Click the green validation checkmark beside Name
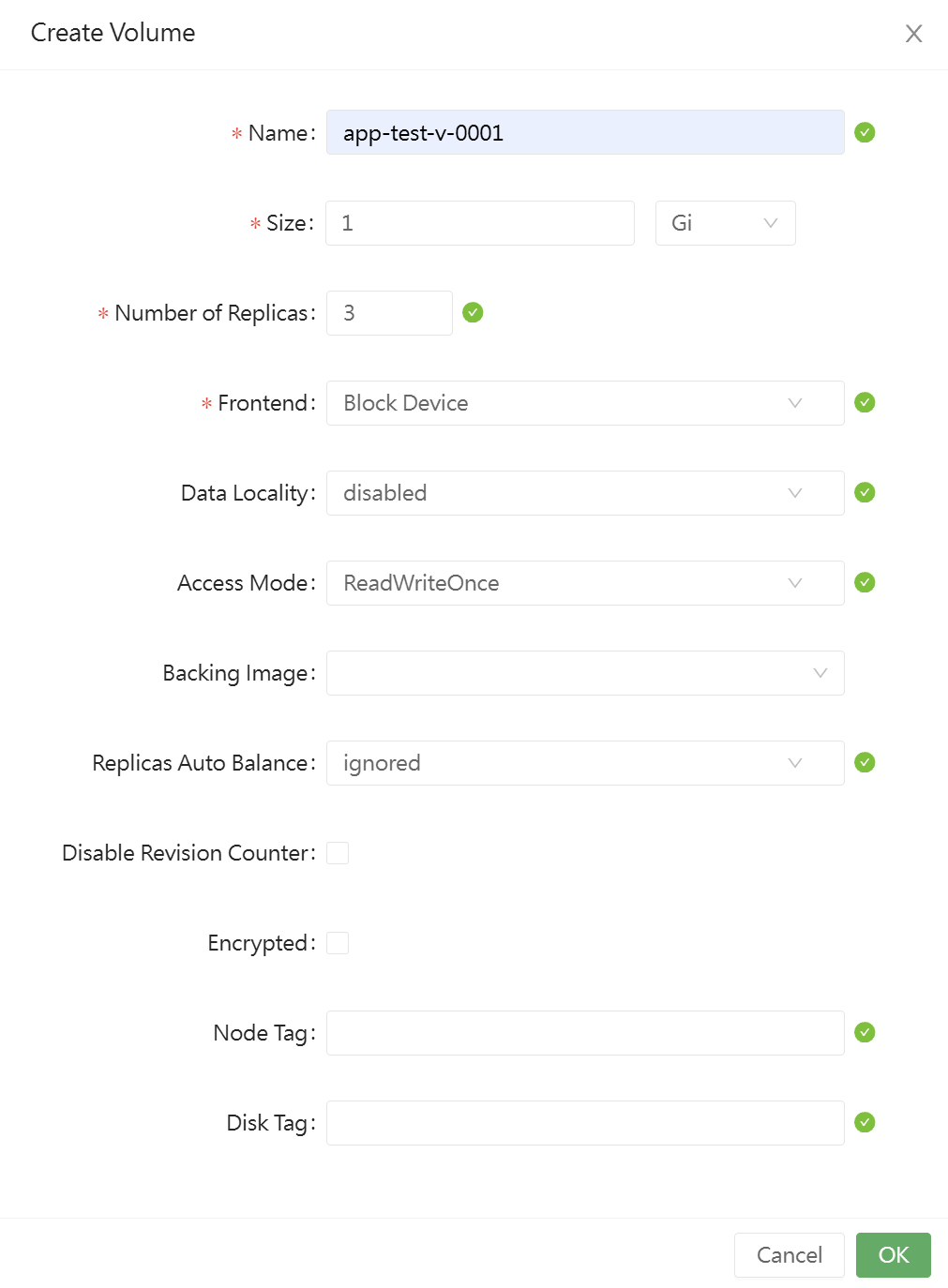This screenshot has height=1288, width=948. tap(865, 132)
